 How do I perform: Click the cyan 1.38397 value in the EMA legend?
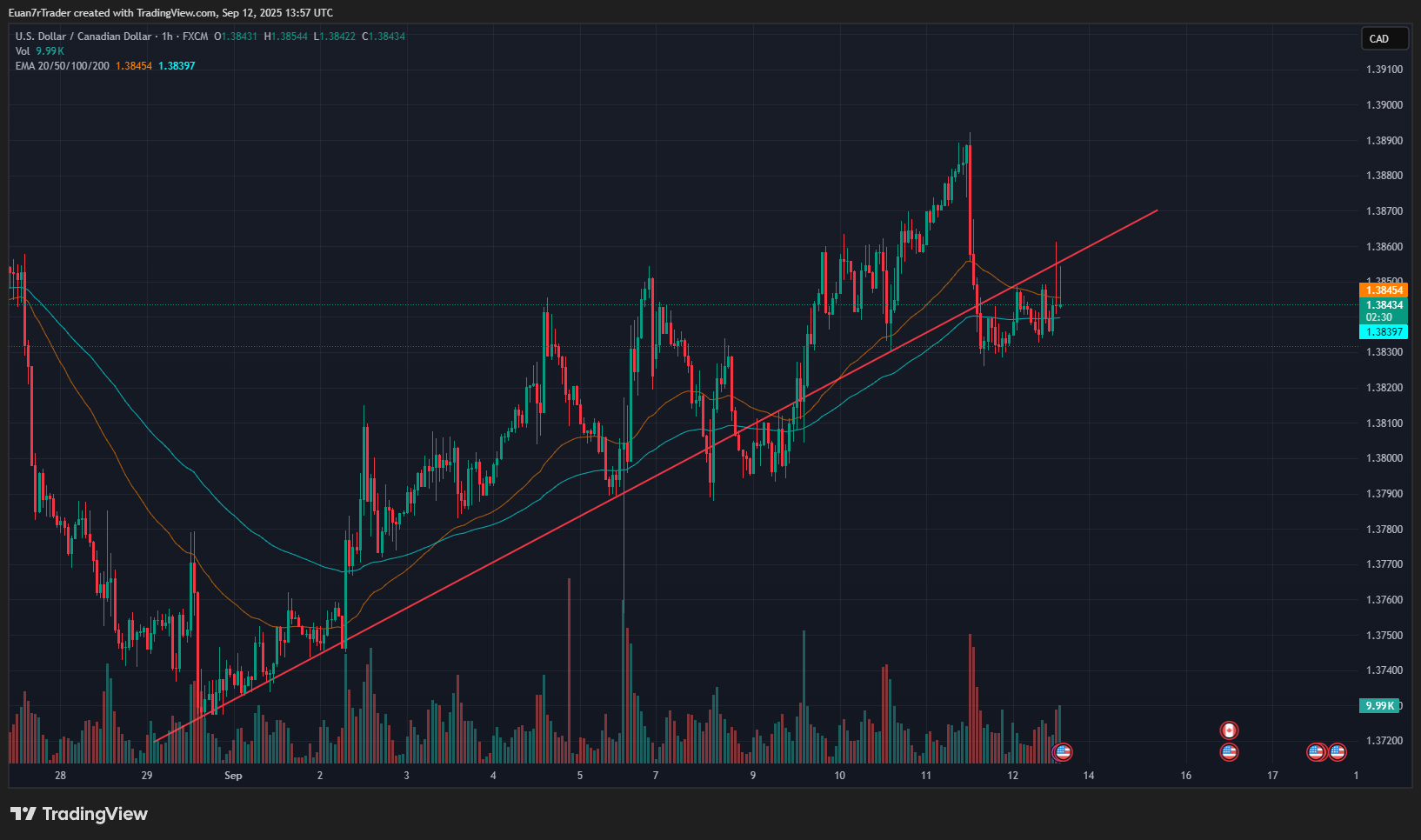[177, 66]
